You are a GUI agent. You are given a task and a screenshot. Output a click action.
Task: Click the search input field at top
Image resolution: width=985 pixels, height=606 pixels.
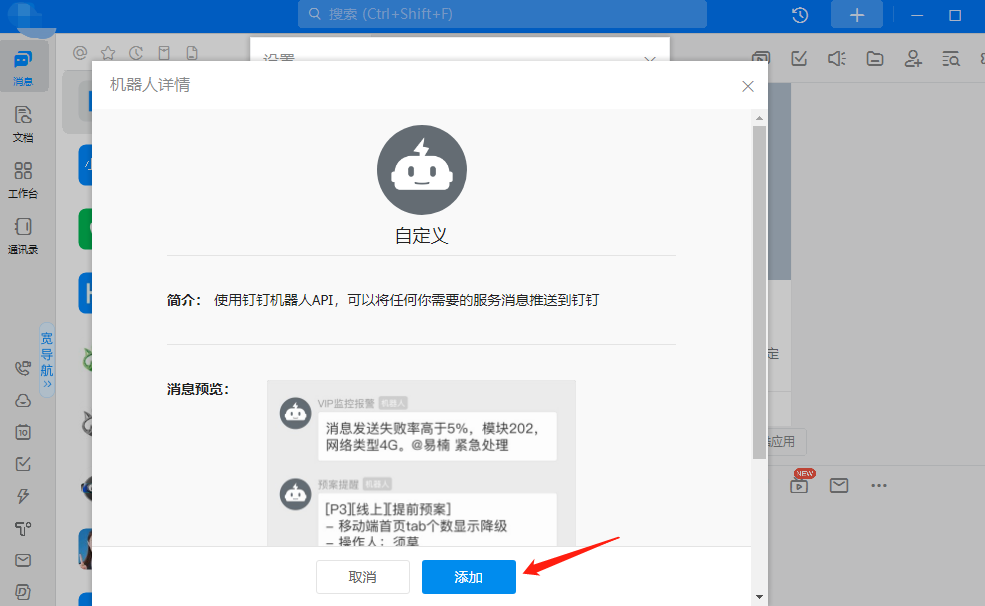pos(500,14)
